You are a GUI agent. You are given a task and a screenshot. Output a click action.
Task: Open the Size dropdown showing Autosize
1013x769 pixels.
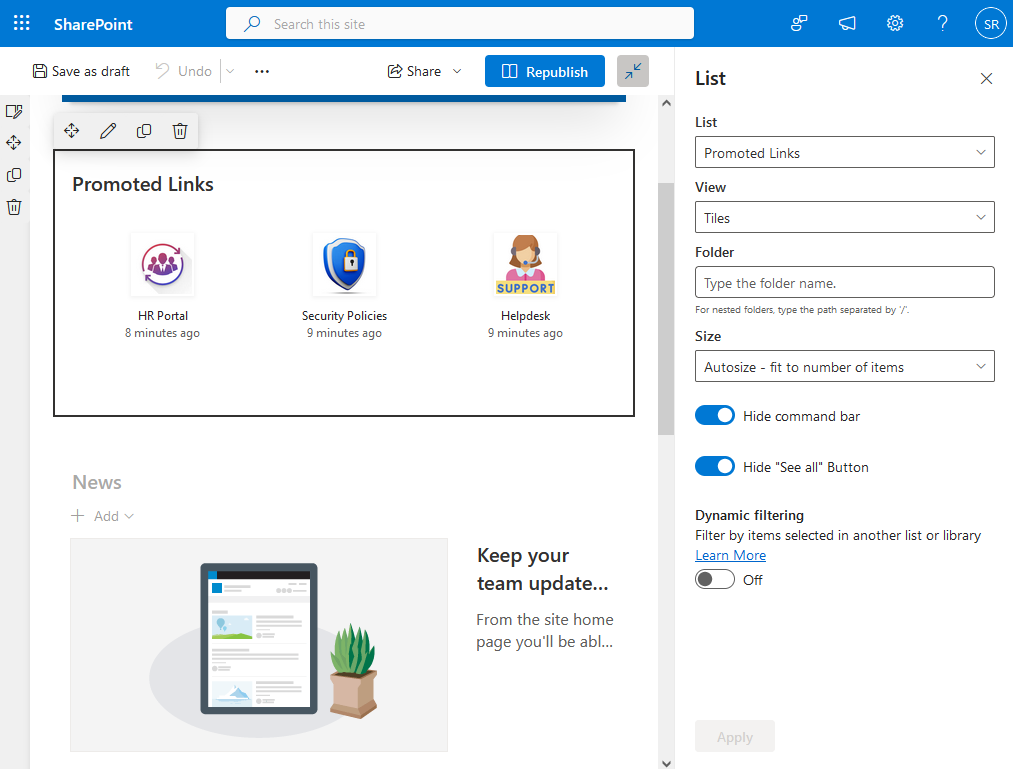(844, 366)
